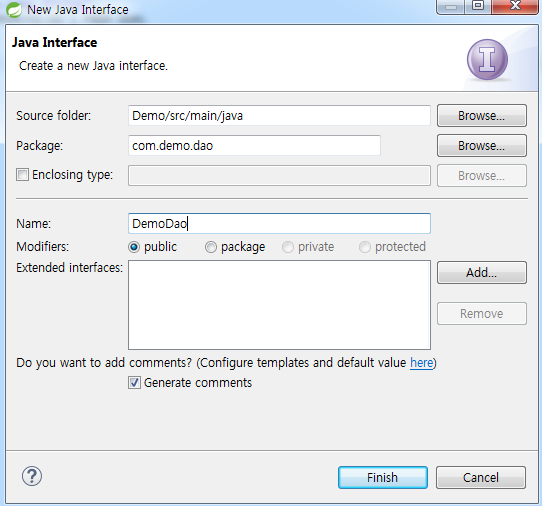
Task: Close the dialog with the X button
Action: point(515,6)
